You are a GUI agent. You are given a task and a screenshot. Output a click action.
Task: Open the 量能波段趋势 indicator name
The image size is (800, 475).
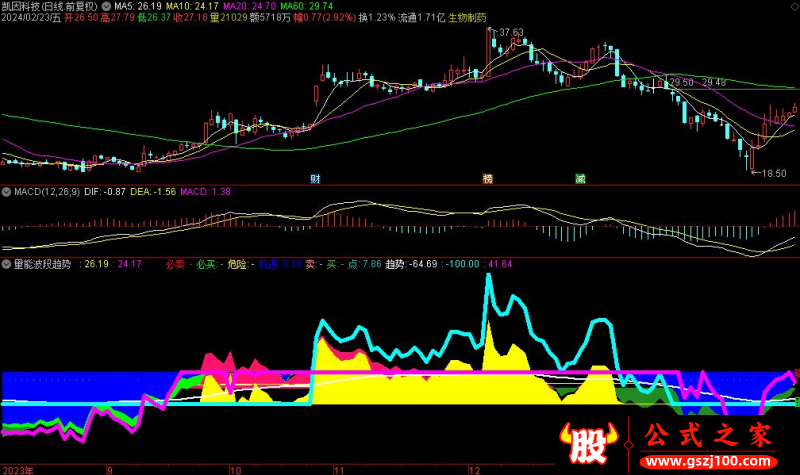coord(42,264)
